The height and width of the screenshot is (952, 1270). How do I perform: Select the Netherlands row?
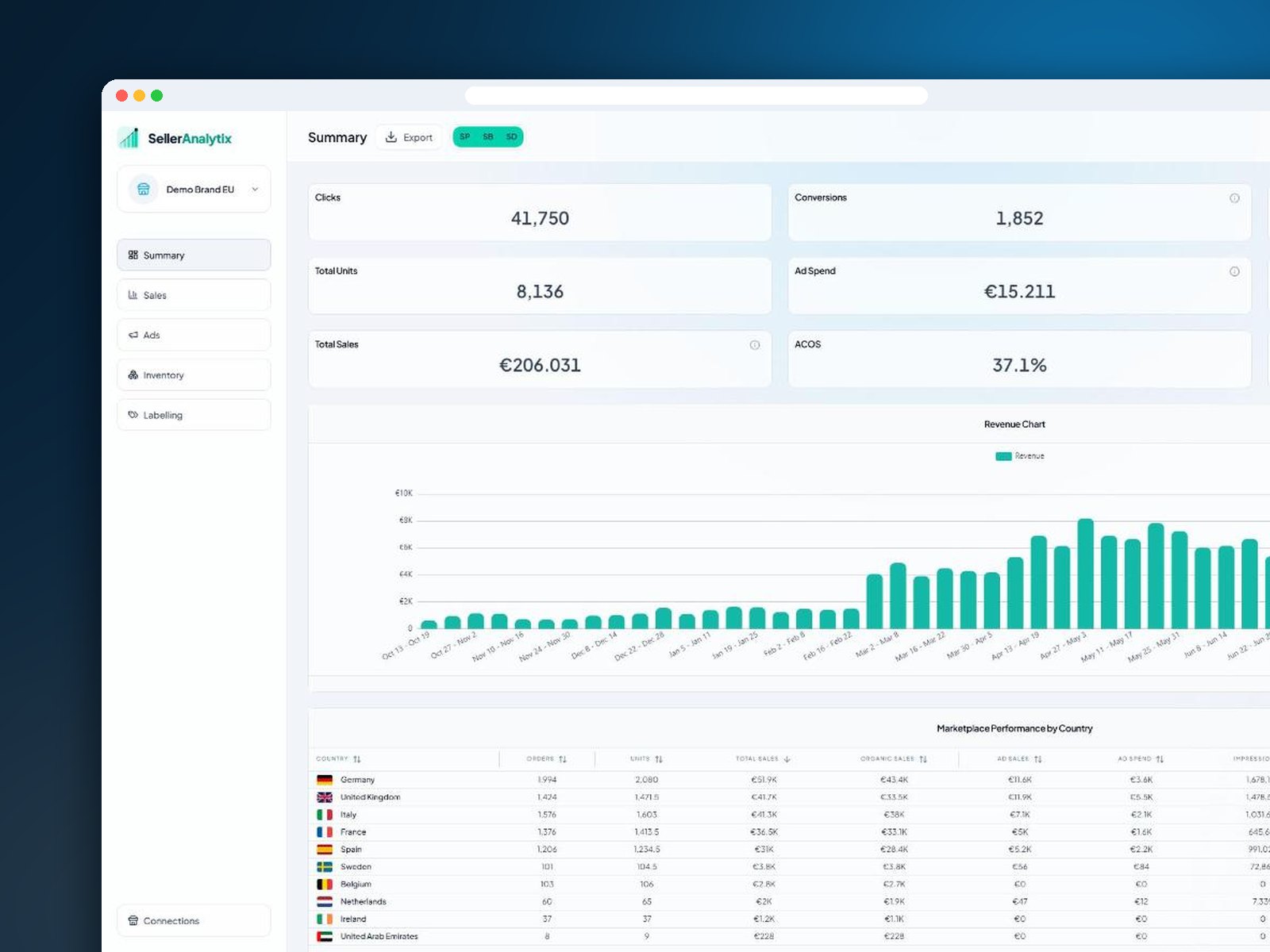pos(789,902)
